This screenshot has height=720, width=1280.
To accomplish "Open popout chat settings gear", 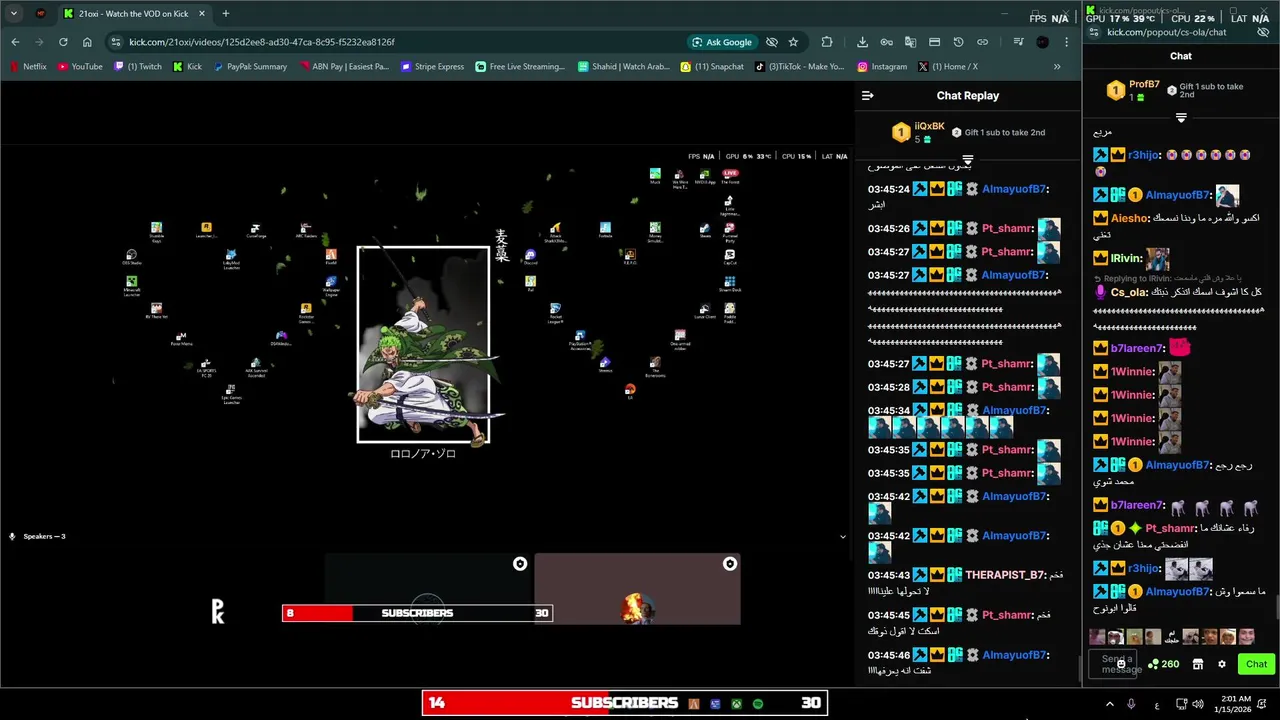I will point(1221,664).
